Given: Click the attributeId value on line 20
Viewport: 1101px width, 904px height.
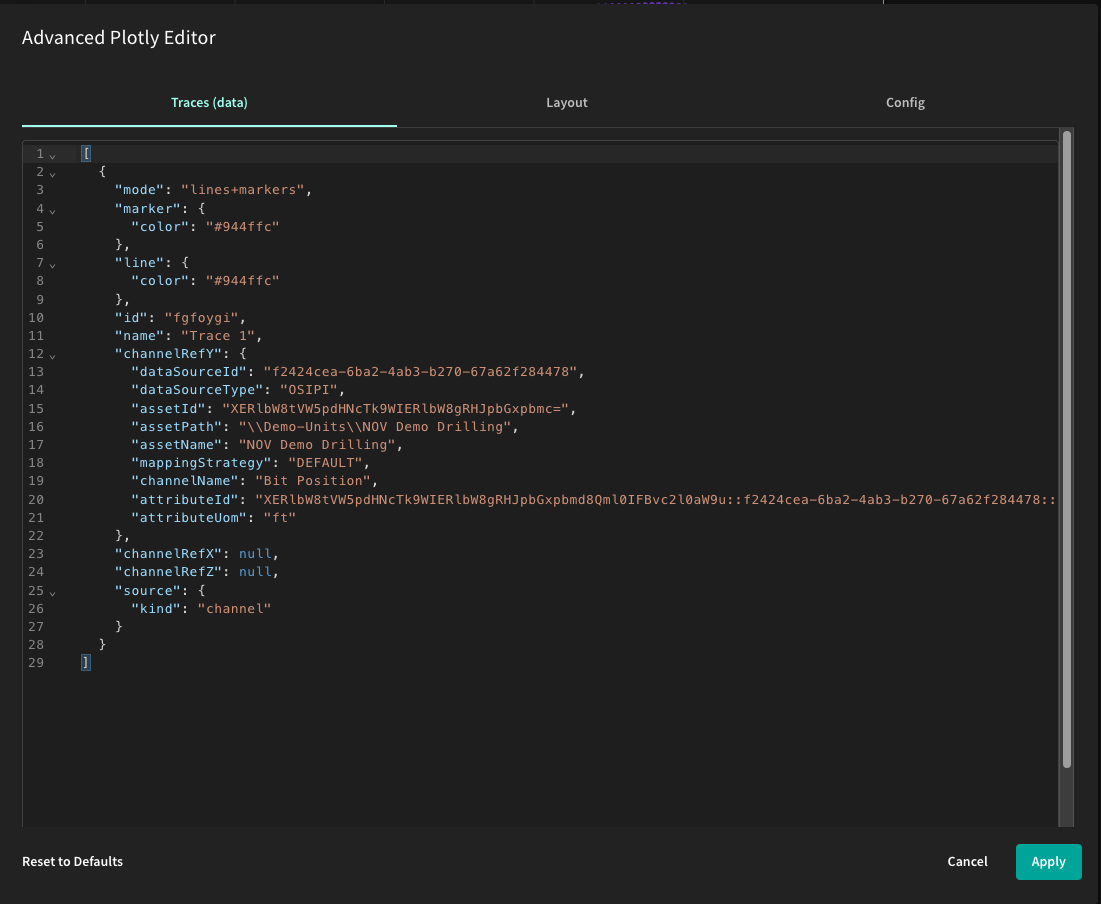Looking at the screenshot, I should click(x=656, y=499).
